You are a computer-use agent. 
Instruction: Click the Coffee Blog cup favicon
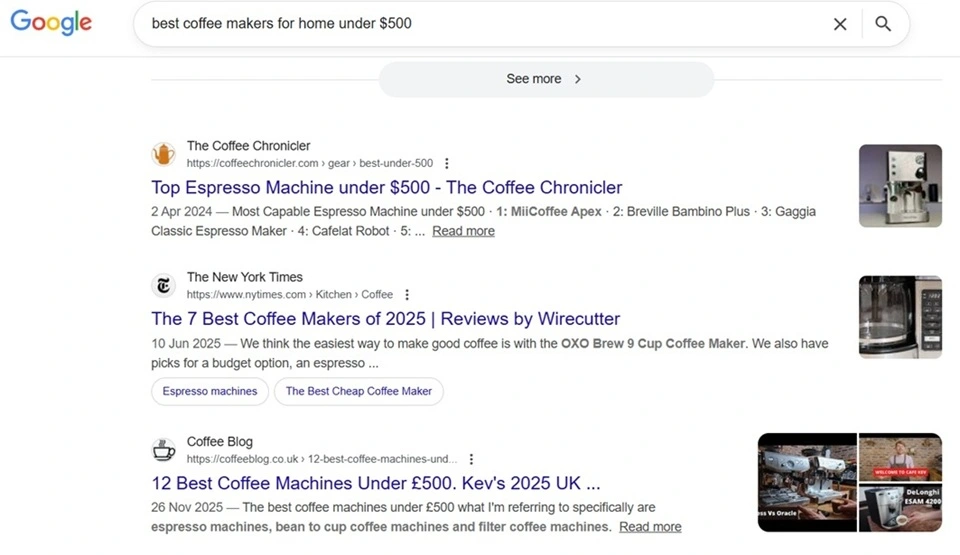pos(163,450)
